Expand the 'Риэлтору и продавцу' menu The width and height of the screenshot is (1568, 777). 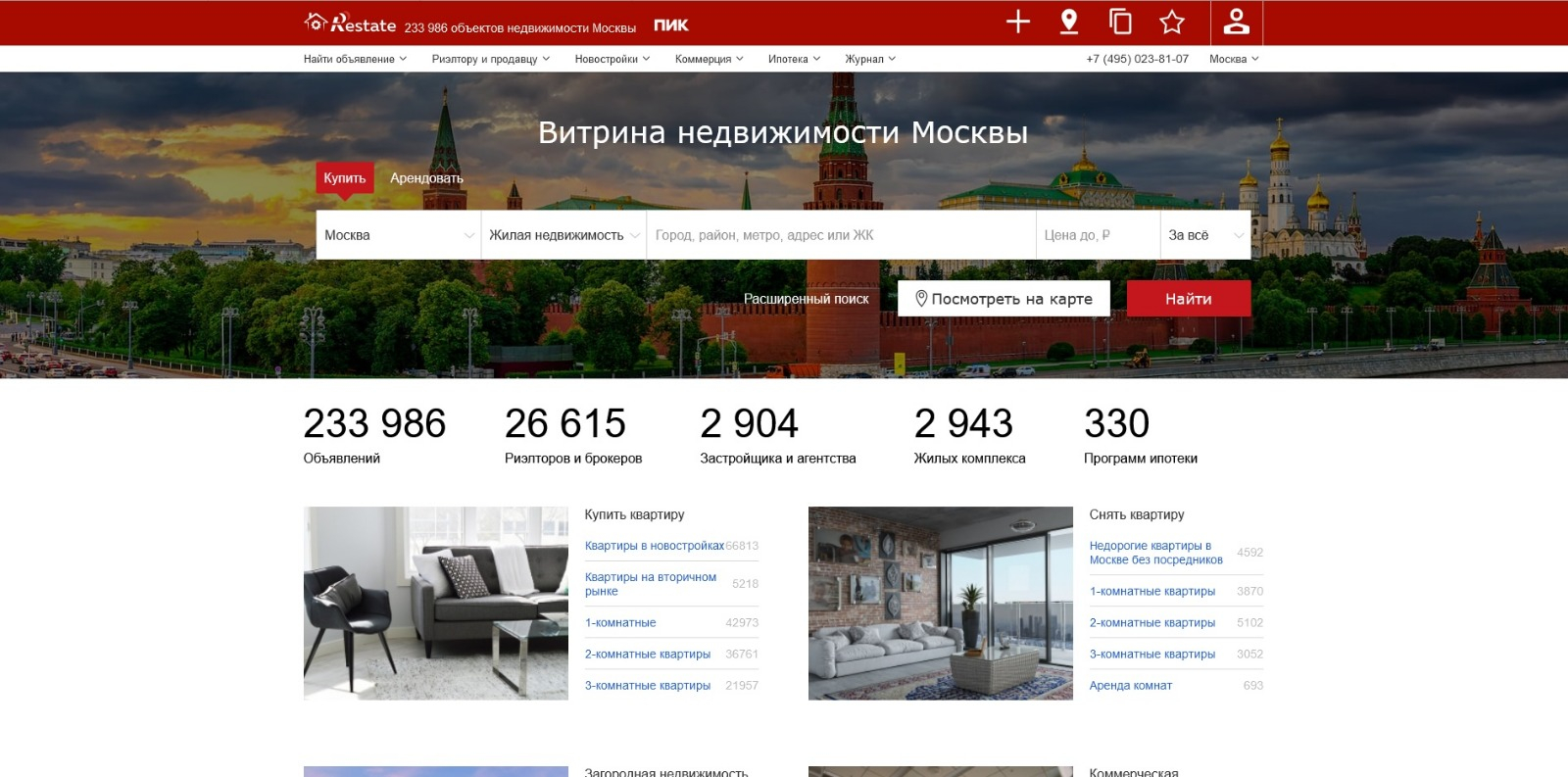click(x=491, y=59)
